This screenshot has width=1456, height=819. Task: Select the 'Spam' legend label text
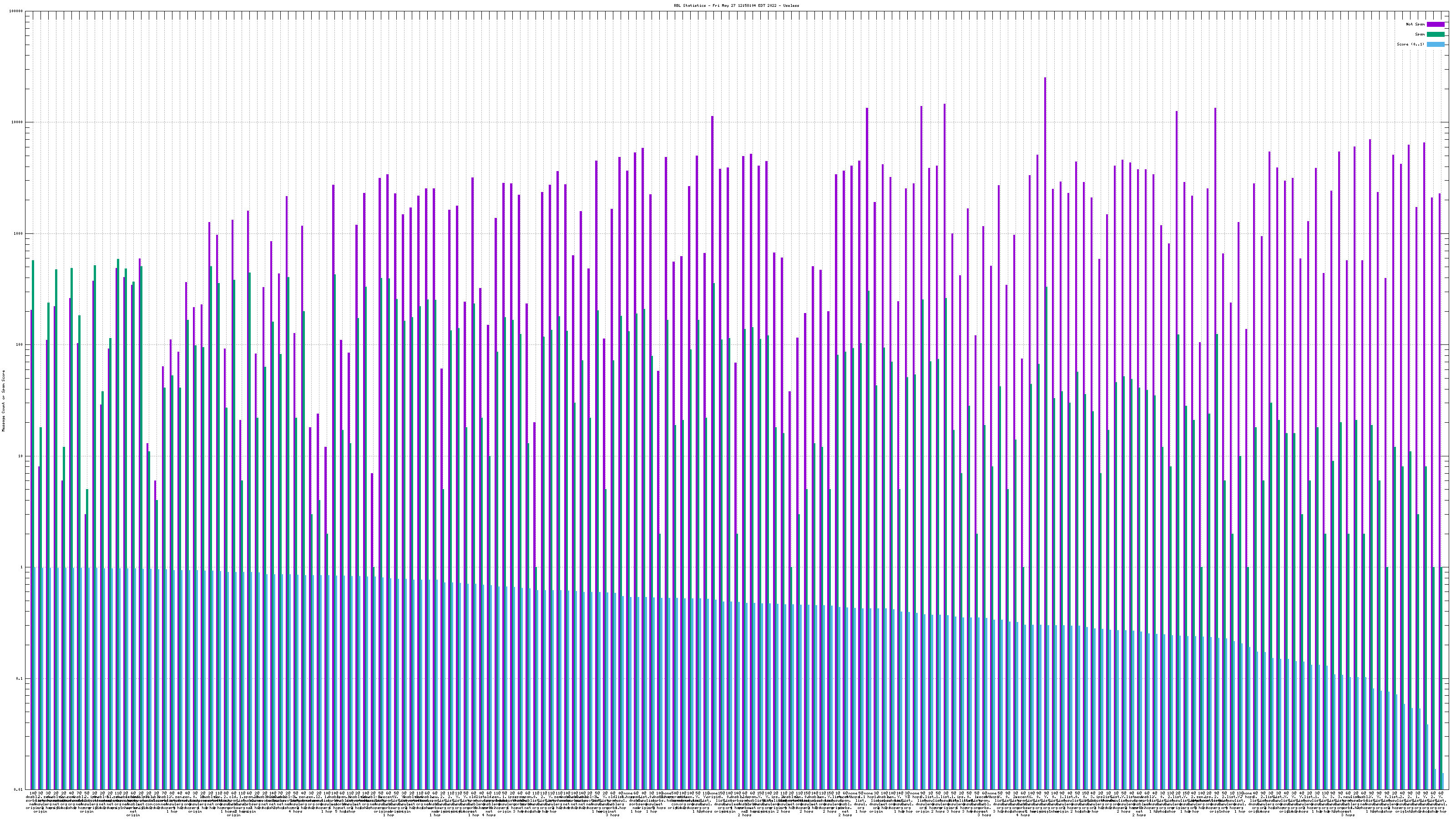coord(1420,35)
